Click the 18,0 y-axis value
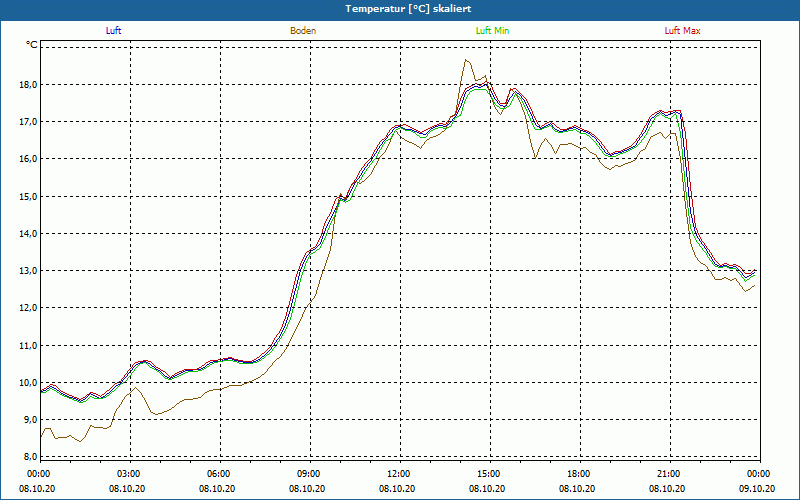 pos(29,84)
